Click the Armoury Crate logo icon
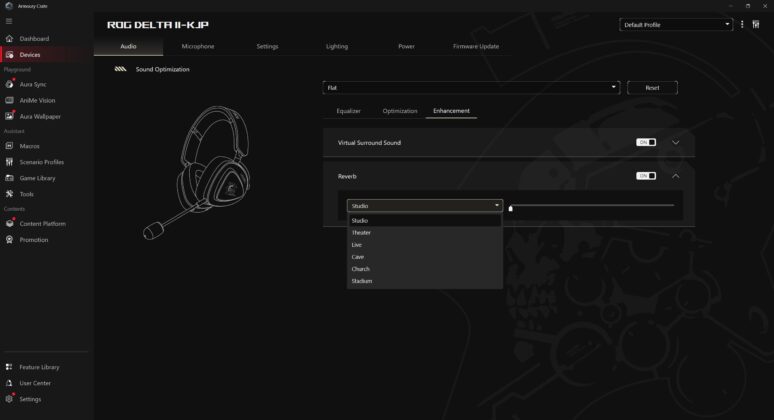Image resolution: width=774 pixels, height=420 pixels. click(9, 6)
